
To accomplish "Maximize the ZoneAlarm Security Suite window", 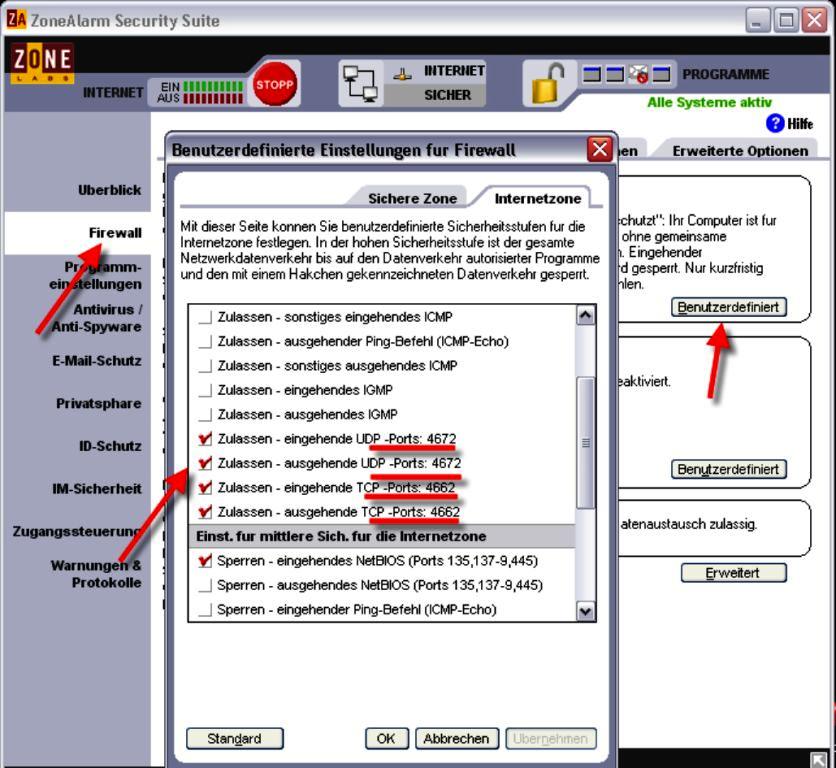I will pos(786,20).
